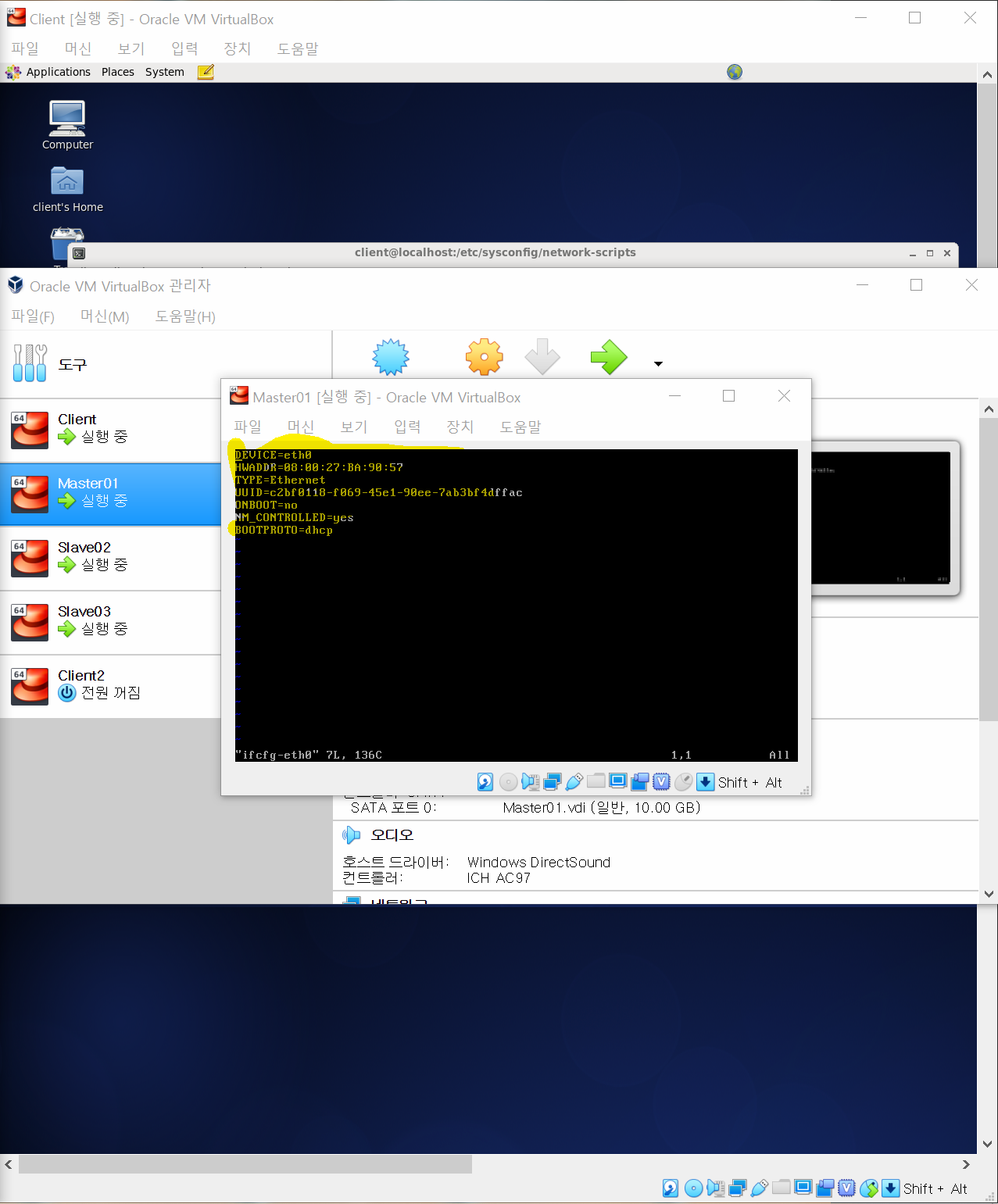The width and height of the screenshot is (998, 1204).
Task: Click the 'BOOTPROTO=dhcp' line in Master01
Action: (284, 530)
